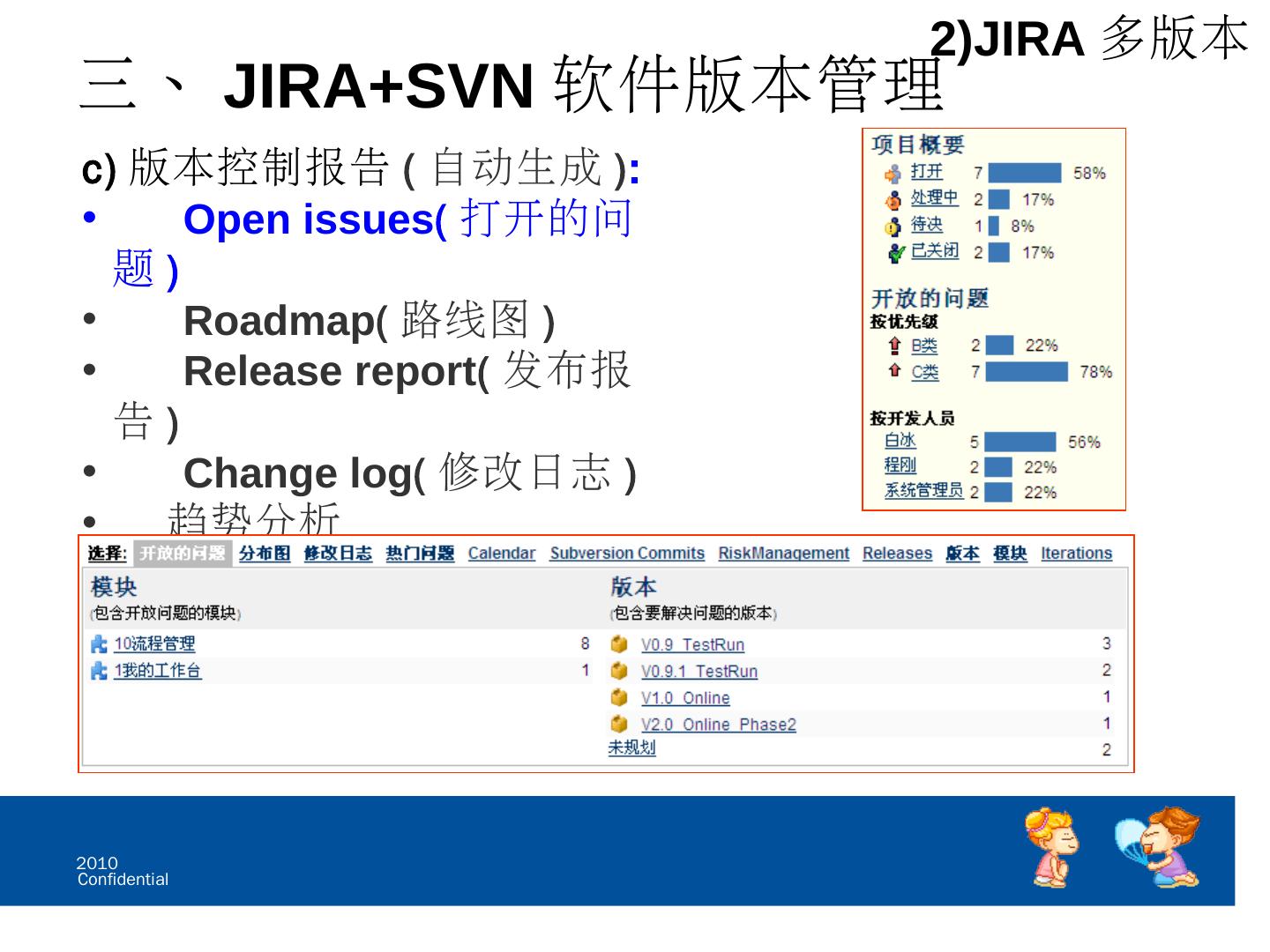Click the 处理中 status icon
The image size is (1270, 952).
893,200
